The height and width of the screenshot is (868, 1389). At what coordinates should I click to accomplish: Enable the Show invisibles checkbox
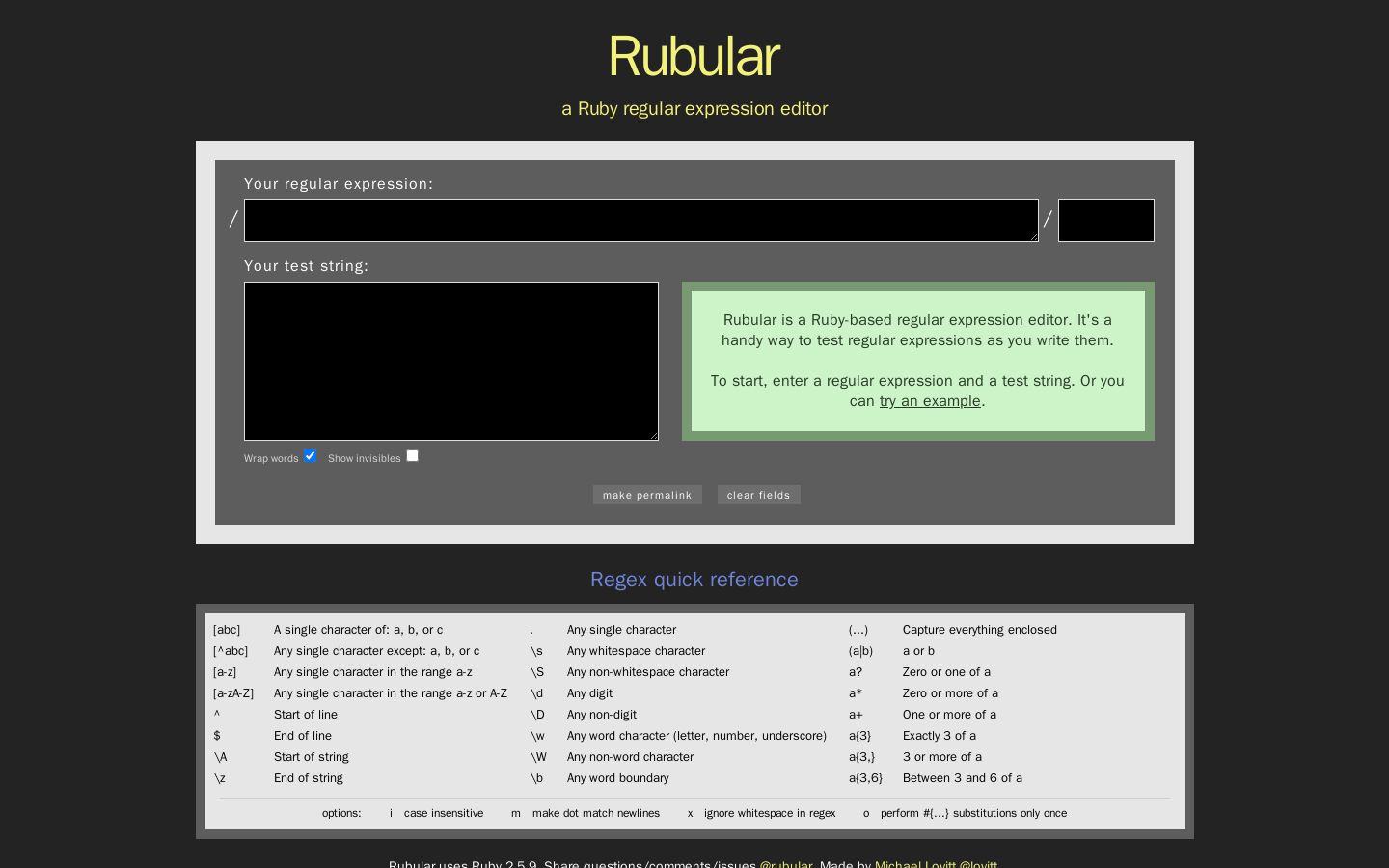pyautogui.click(x=412, y=456)
